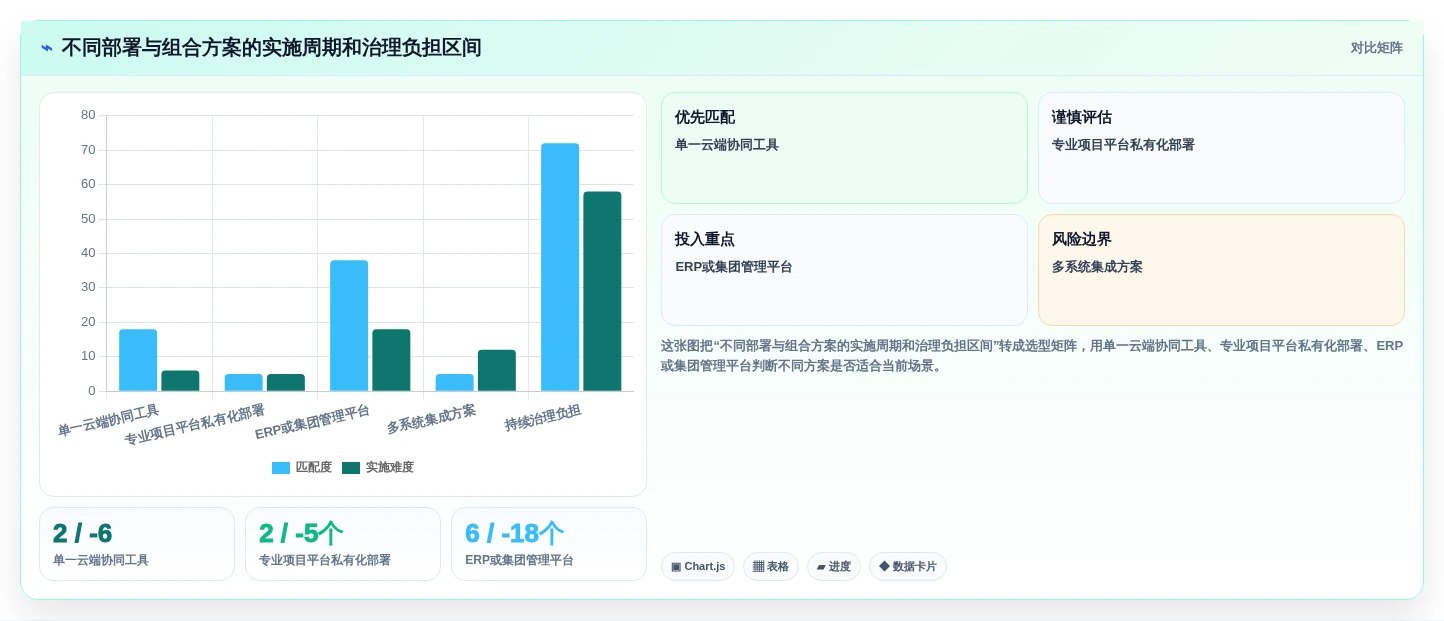Open the 风险边界 matrix card
This screenshot has height=621, width=1444.
[1221, 270]
